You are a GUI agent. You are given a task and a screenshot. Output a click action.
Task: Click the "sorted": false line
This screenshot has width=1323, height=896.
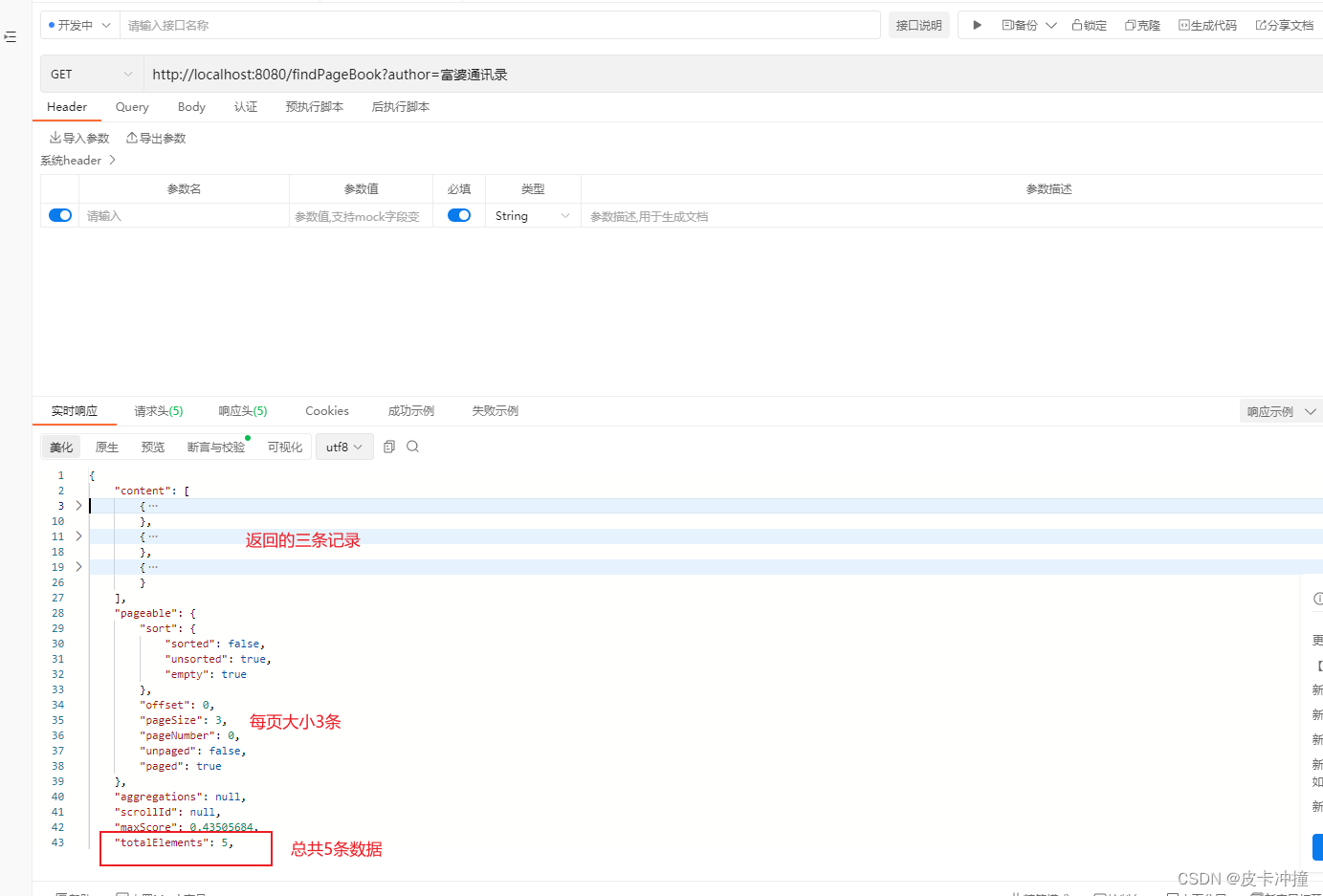coord(215,644)
